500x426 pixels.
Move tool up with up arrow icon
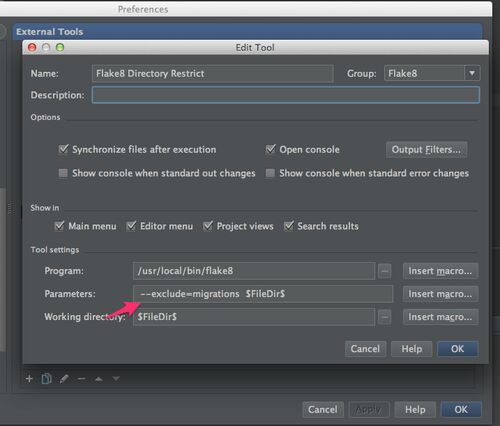[99, 379]
